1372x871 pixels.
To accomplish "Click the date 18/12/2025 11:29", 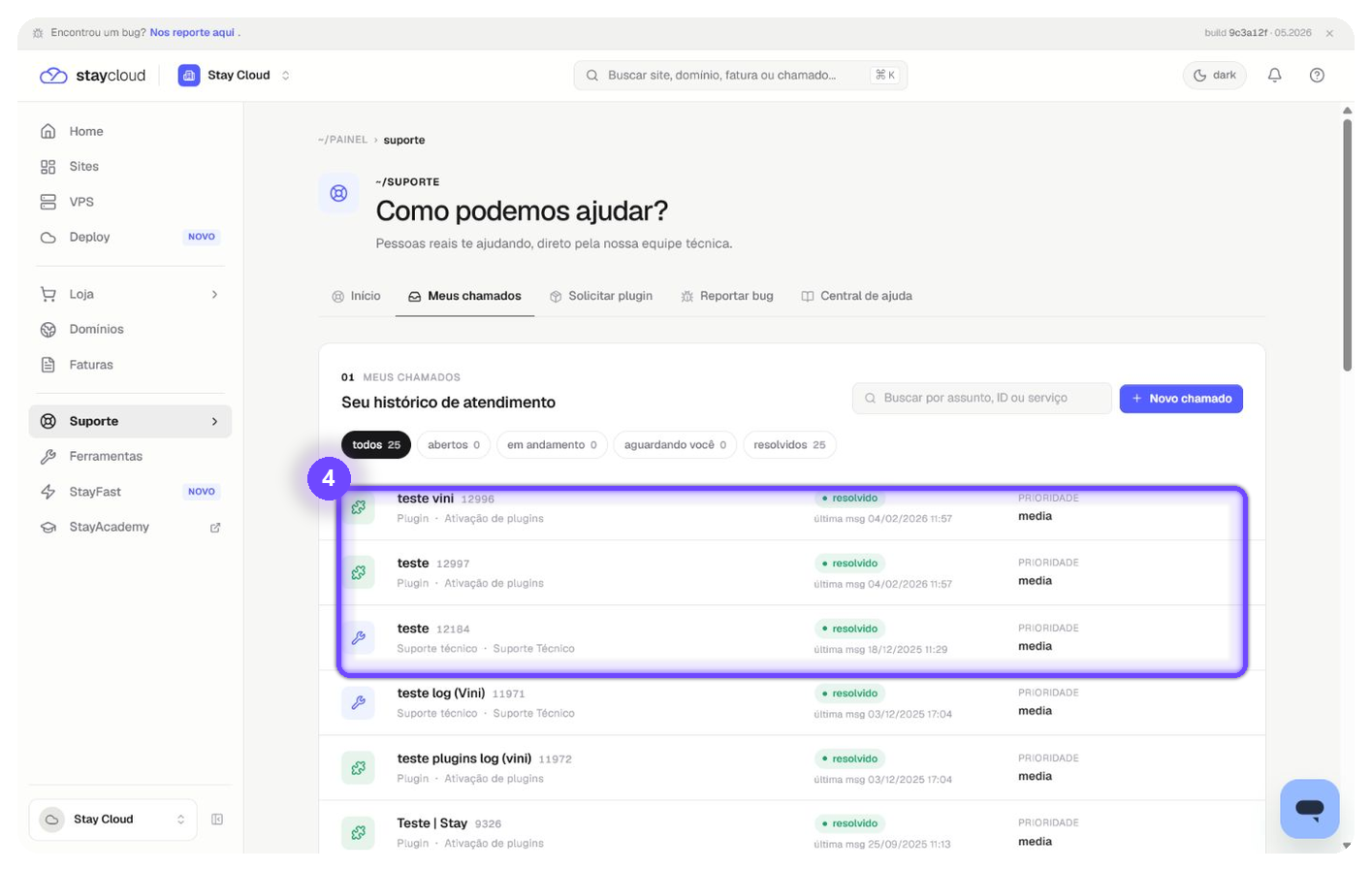I will (x=908, y=650).
